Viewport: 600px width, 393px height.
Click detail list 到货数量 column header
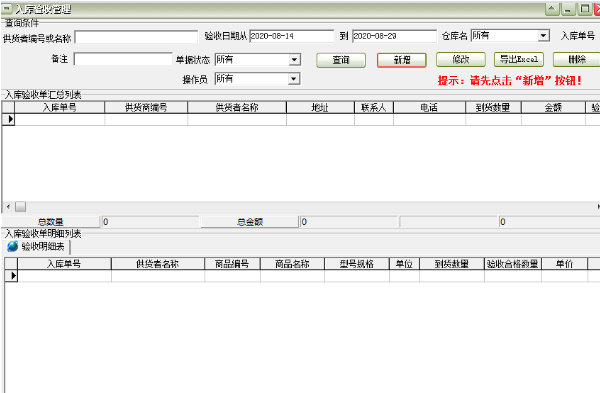coord(452,264)
